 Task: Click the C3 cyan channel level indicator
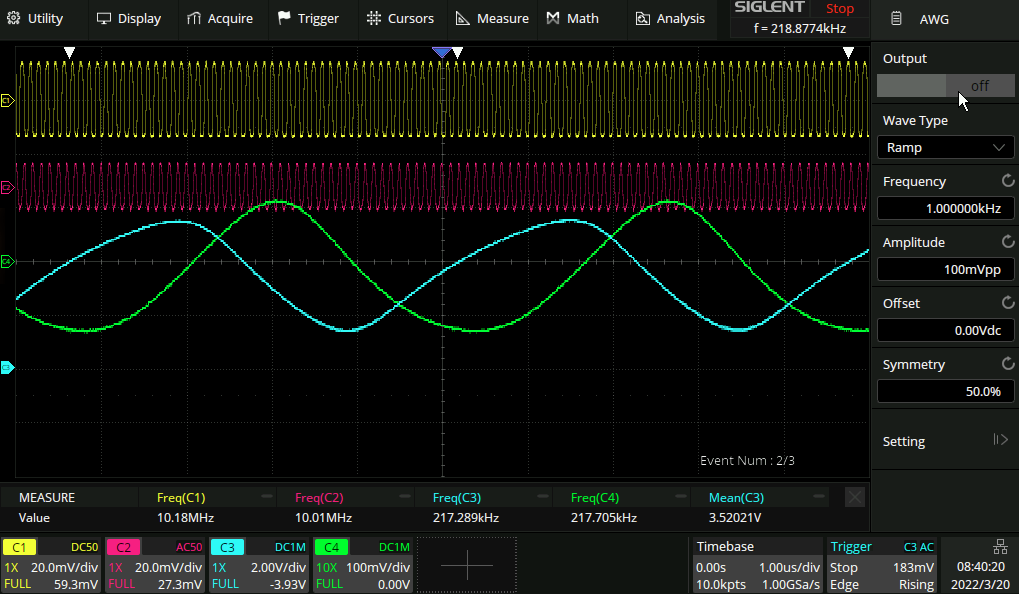coord(7,367)
